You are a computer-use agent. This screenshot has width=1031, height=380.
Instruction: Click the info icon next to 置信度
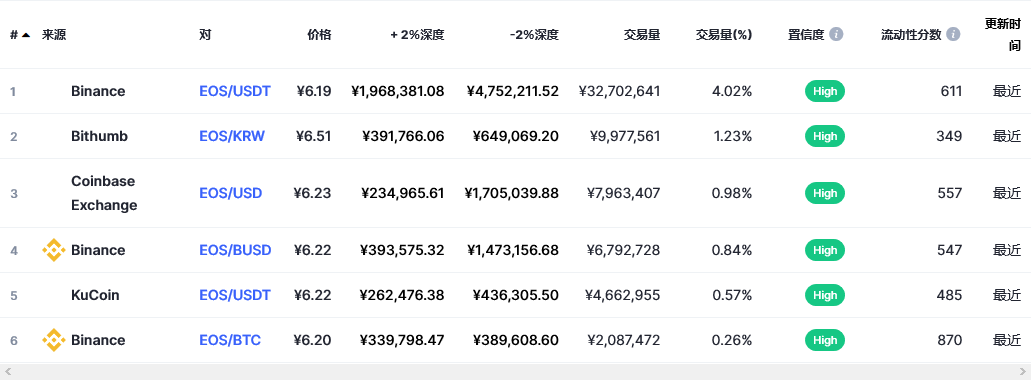coord(836,34)
